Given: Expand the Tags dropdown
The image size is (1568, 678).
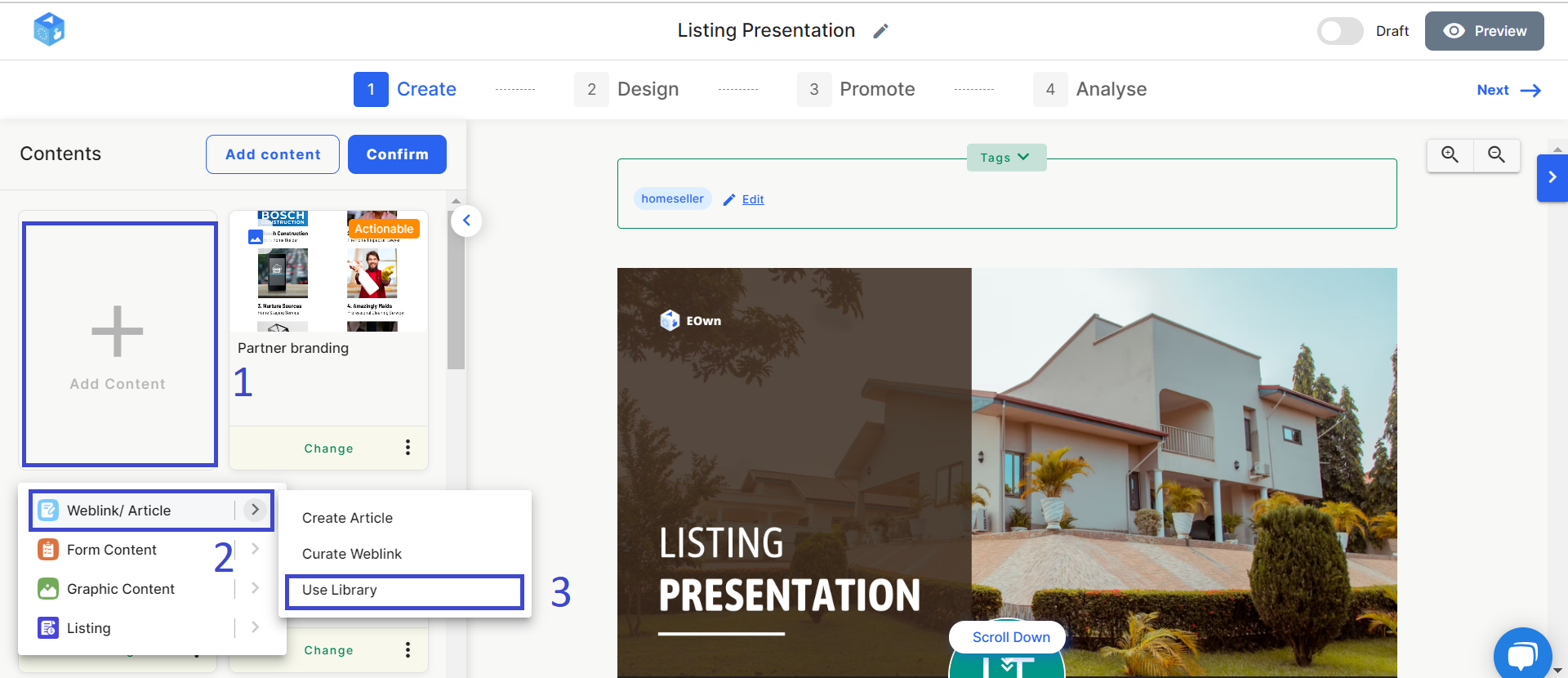Looking at the screenshot, I should coord(1006,157).
